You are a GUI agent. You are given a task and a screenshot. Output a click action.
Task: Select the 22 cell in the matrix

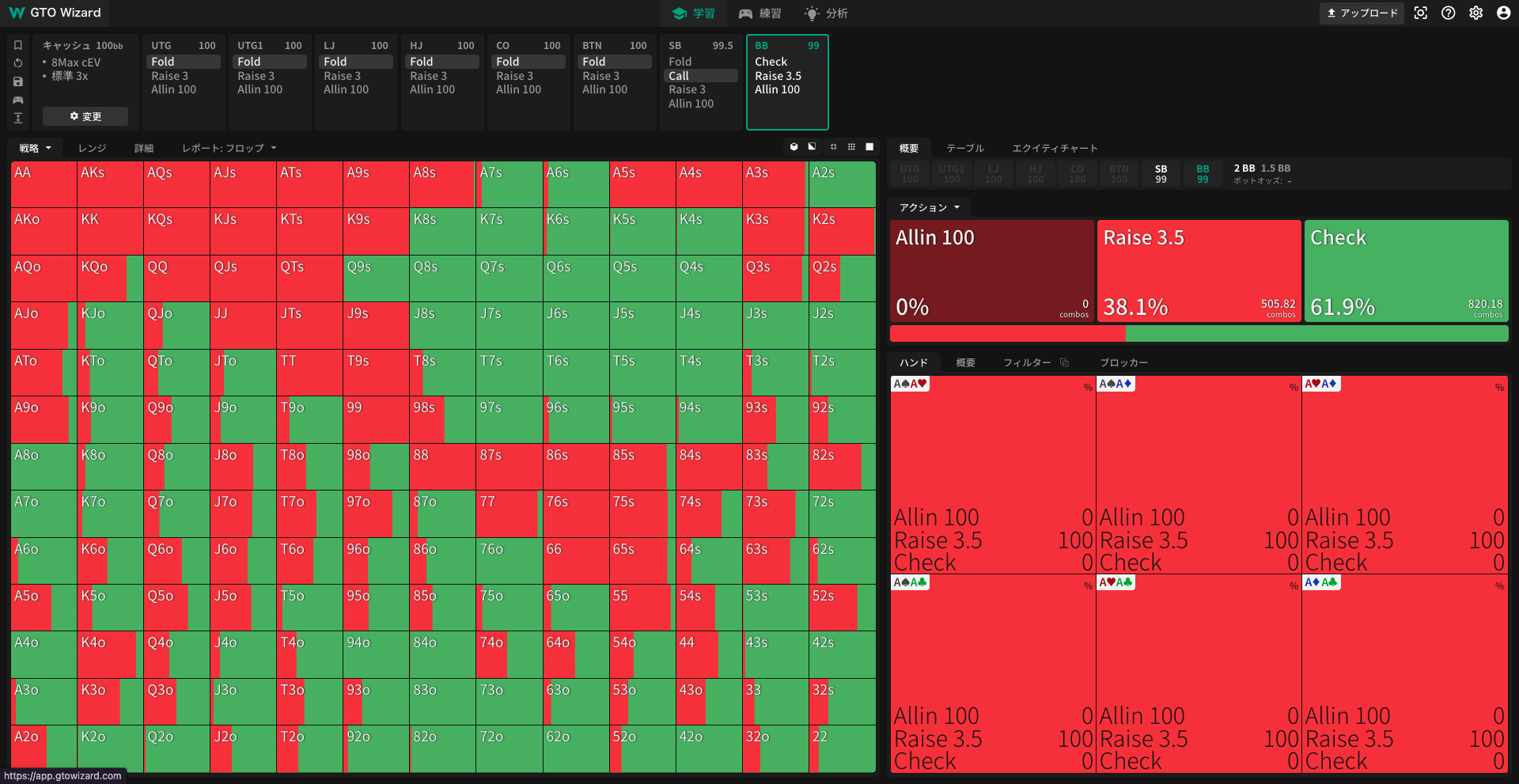[x=842, y=748]
